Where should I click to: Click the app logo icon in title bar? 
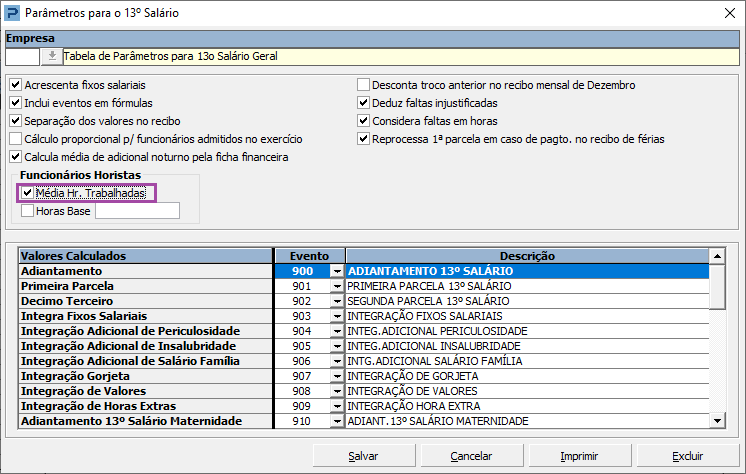12,13
